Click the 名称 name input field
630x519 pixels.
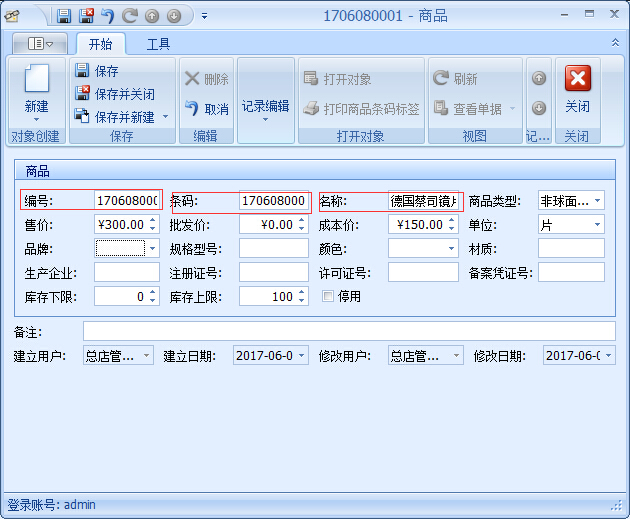click(x=423, y=200)
